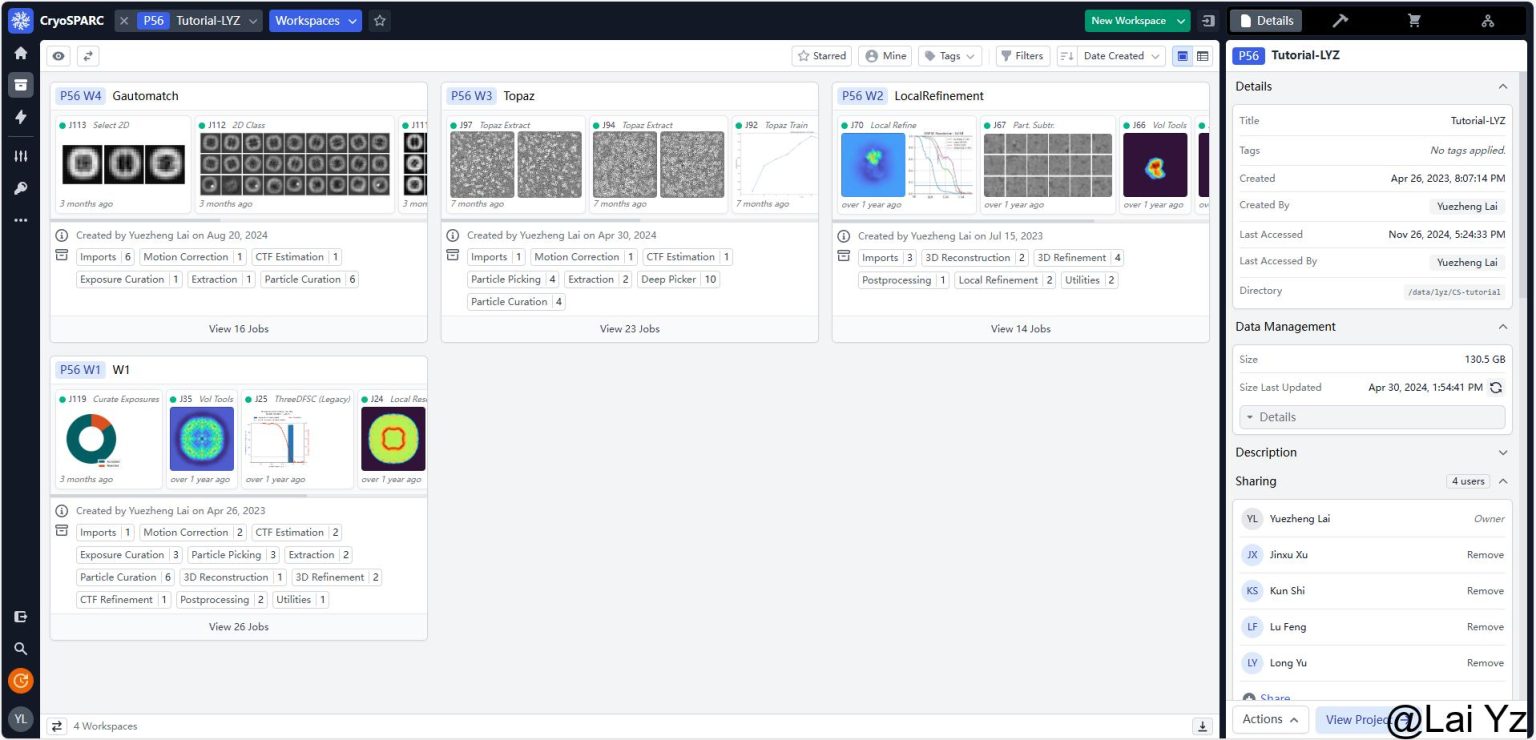Open the Date Created sort dropdown

[x=1111, y=56]
